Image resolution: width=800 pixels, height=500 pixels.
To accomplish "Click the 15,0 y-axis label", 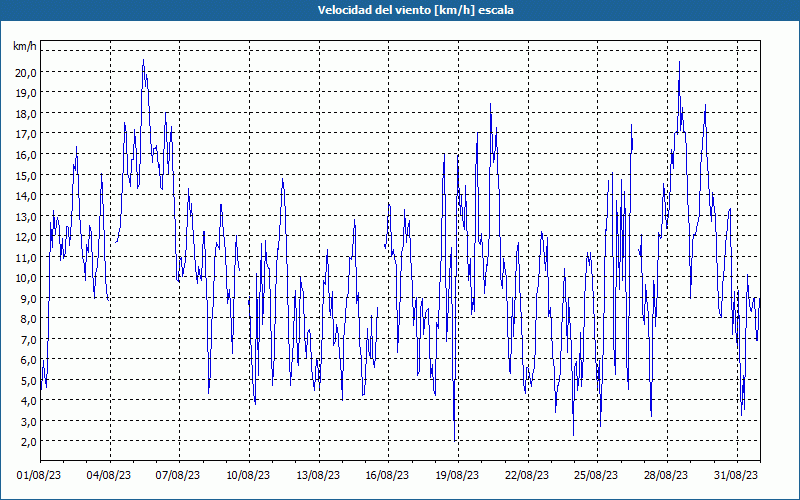I will point(26,176).
